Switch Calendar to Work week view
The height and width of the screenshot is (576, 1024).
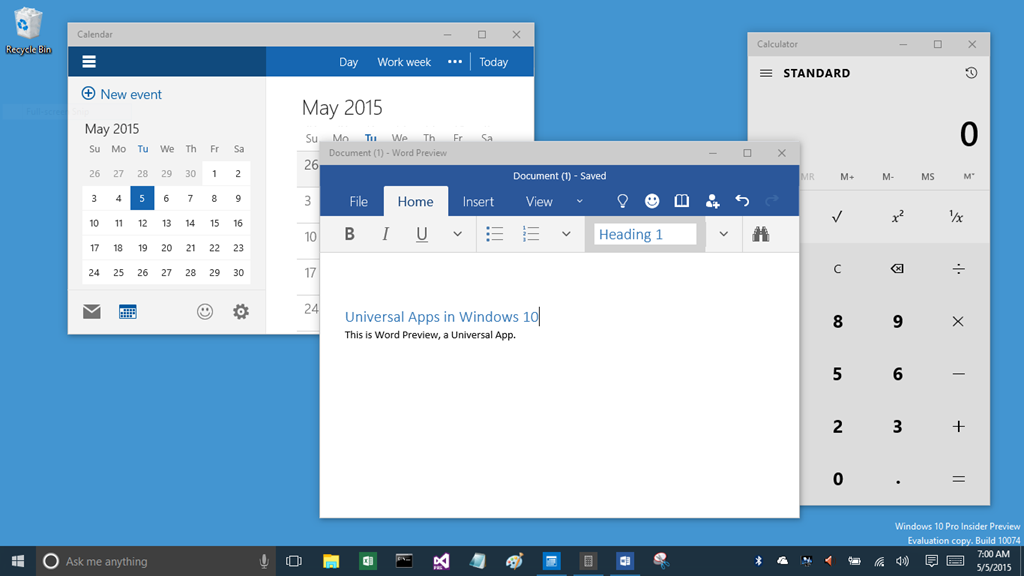coord(404,62)
